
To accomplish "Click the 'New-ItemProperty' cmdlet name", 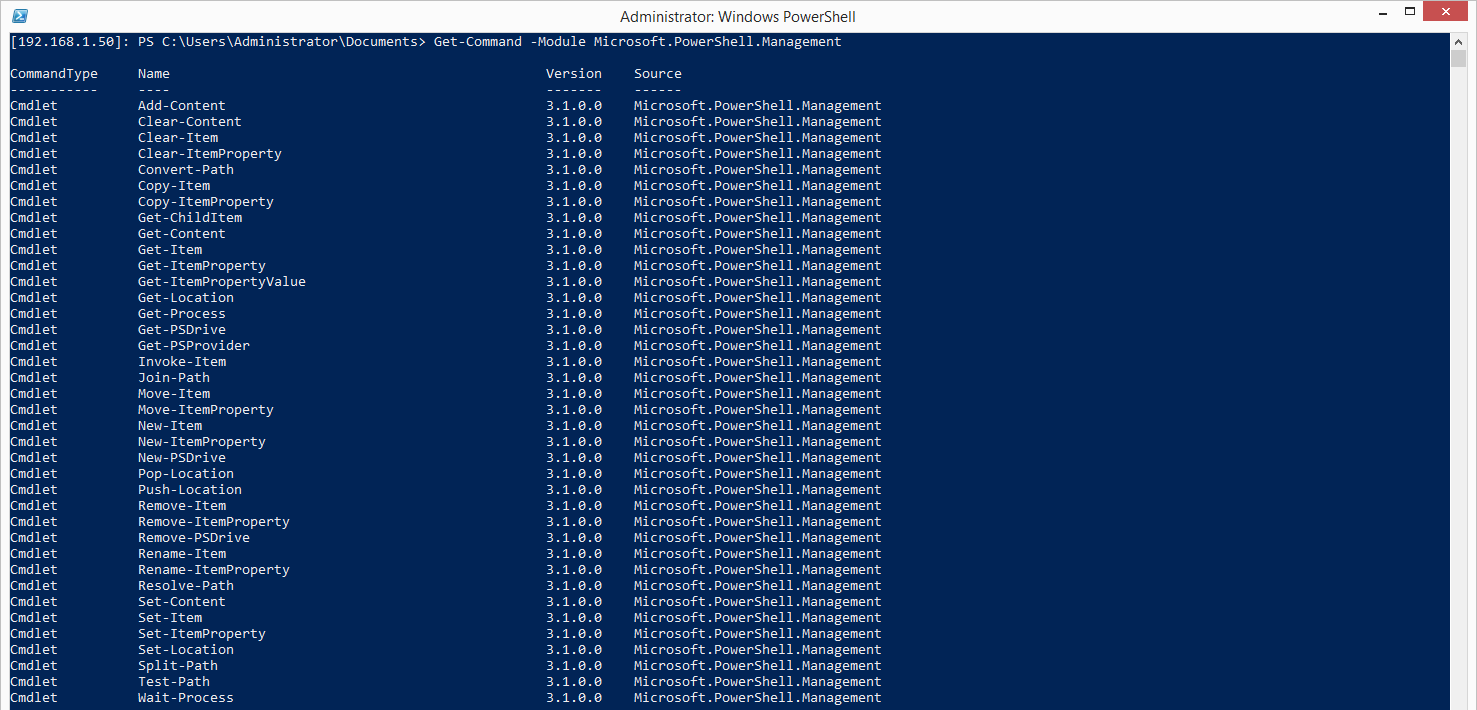I will [x=202, y=442].
